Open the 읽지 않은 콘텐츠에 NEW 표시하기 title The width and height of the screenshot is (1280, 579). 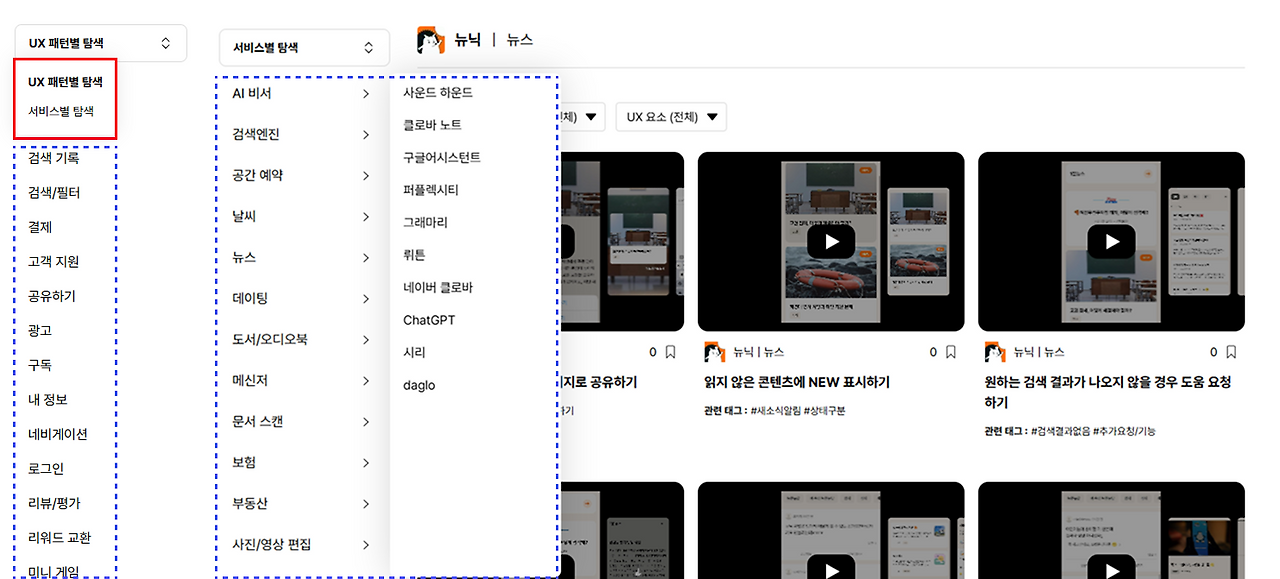click(x=797, y=382)
